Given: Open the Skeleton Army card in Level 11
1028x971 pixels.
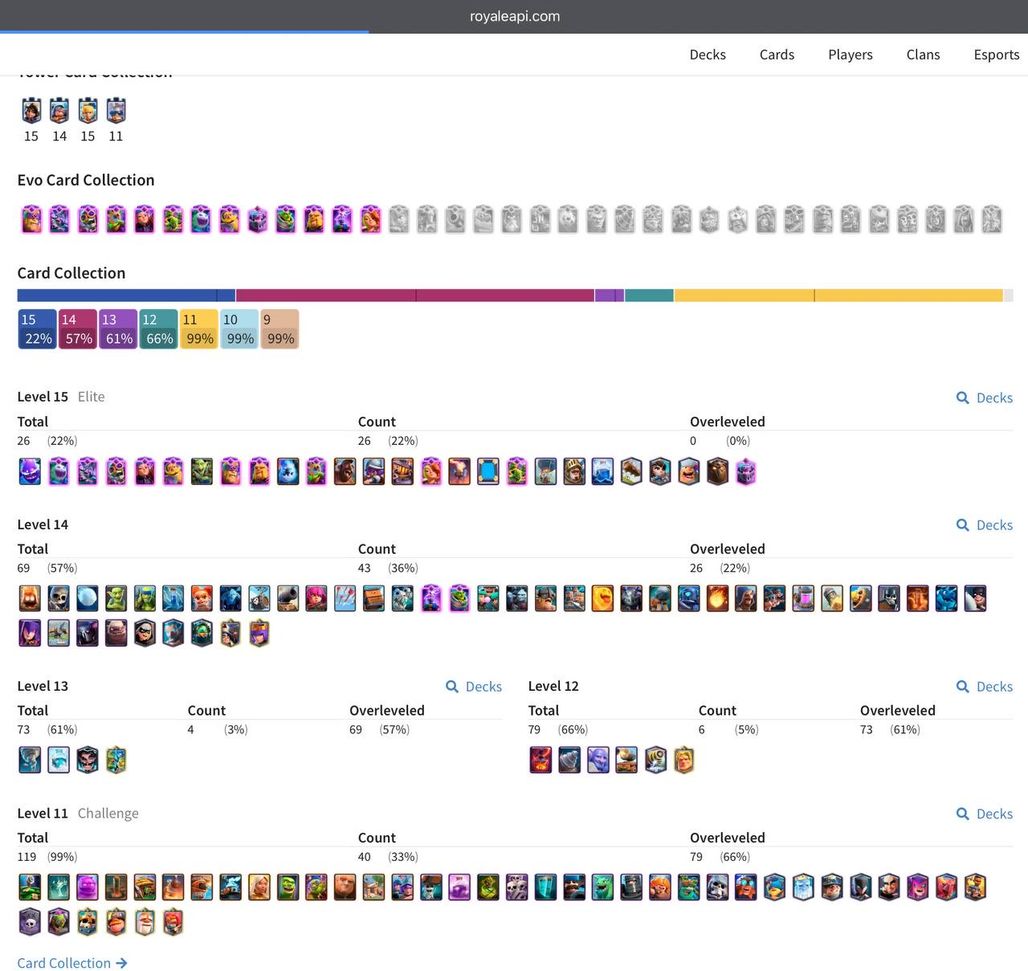Looking at the screenshot, I should pos(517,887).
